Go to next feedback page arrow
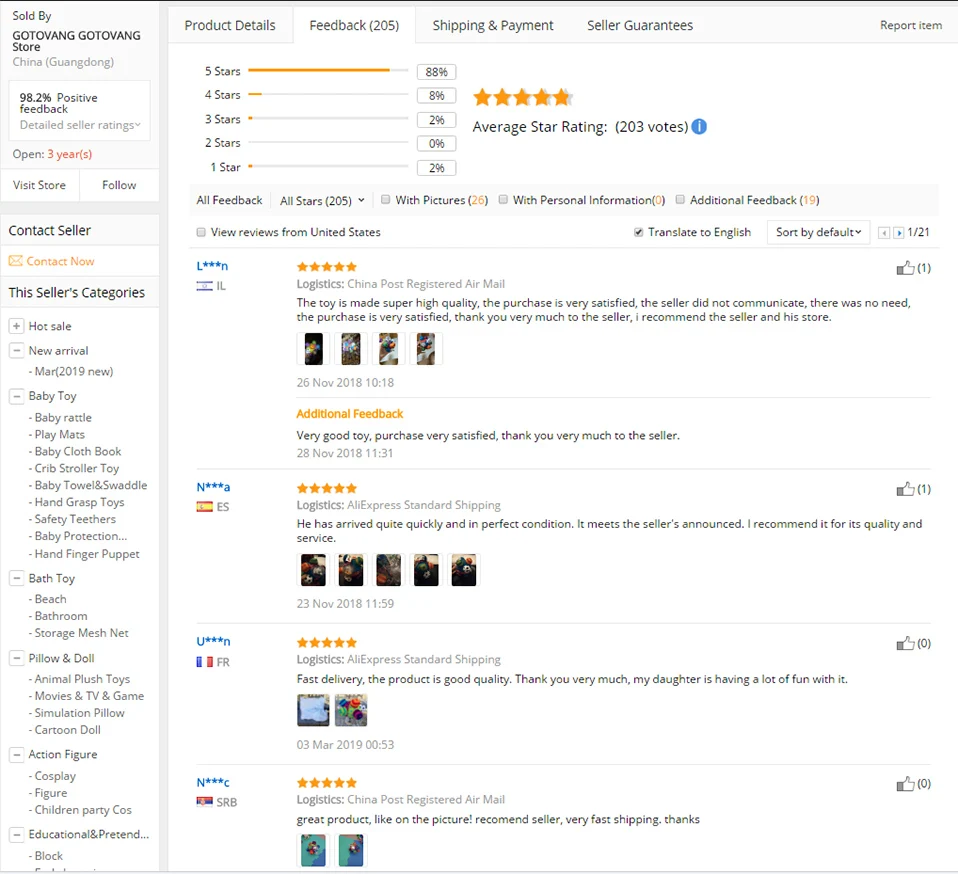The width and height of the screenshot is (958, 874). pyautogui.click(x=898, y=233)
